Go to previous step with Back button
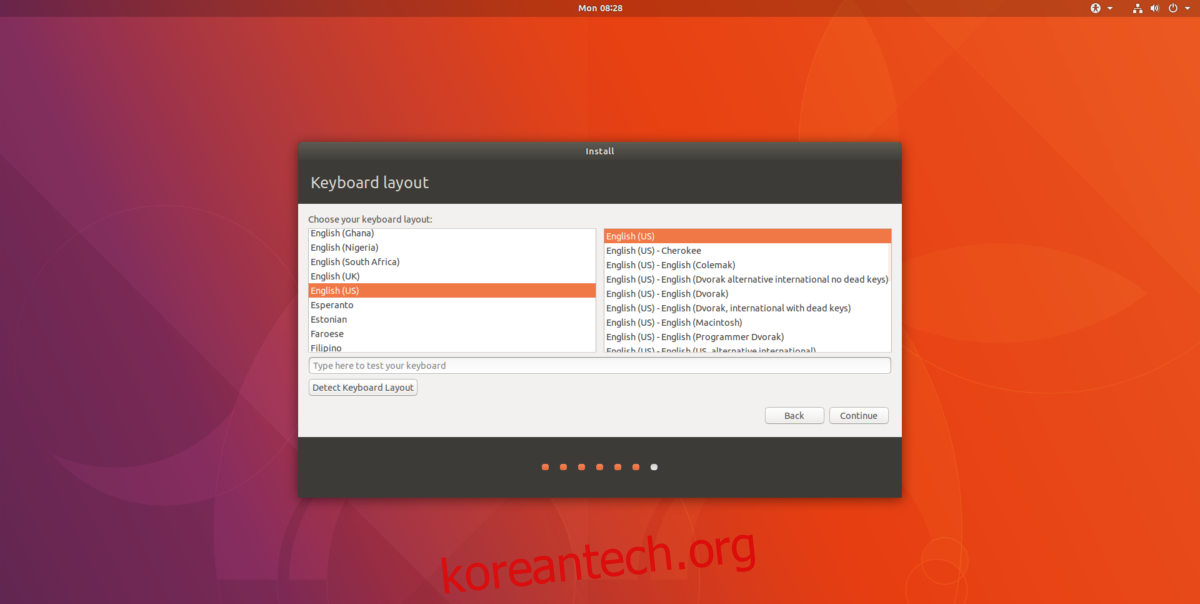The width and height of the screenshot is (1200, 604). 794,416
